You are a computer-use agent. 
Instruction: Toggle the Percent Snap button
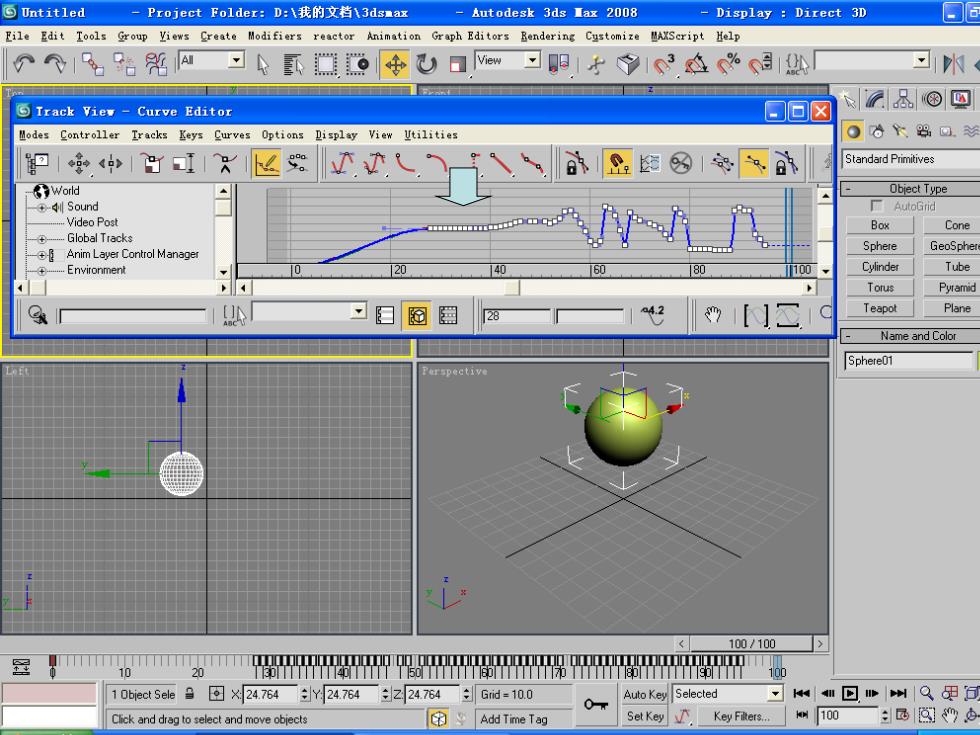[x=728, y=64]
